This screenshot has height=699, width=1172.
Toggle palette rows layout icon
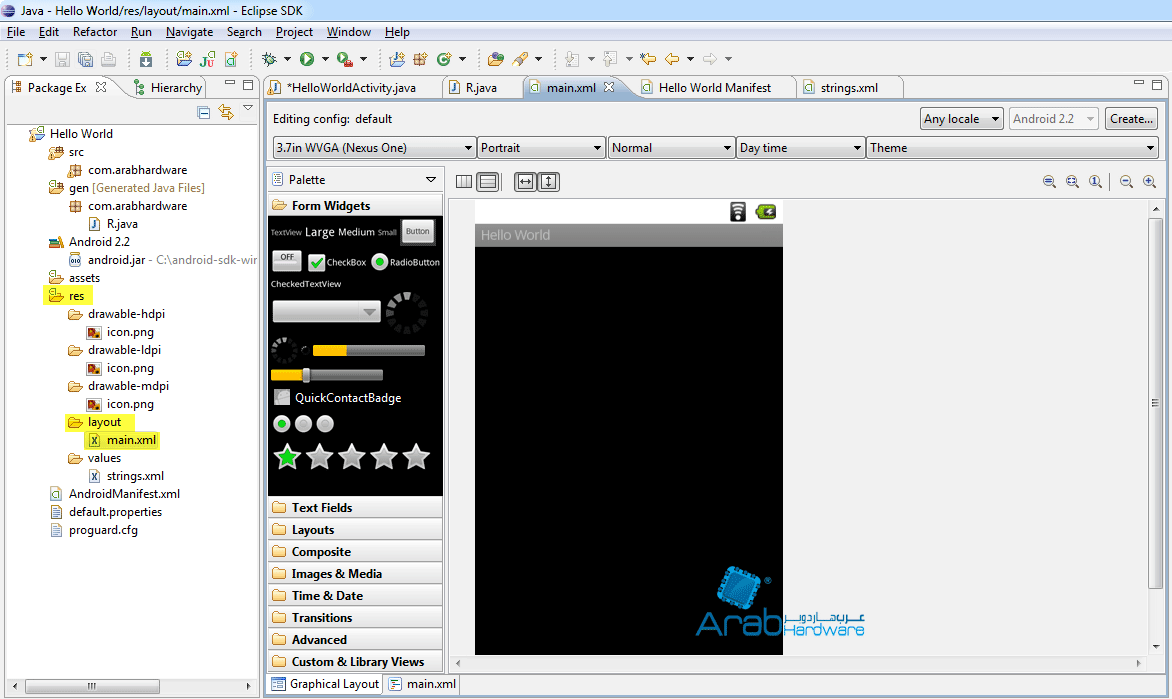coord(488,182)
